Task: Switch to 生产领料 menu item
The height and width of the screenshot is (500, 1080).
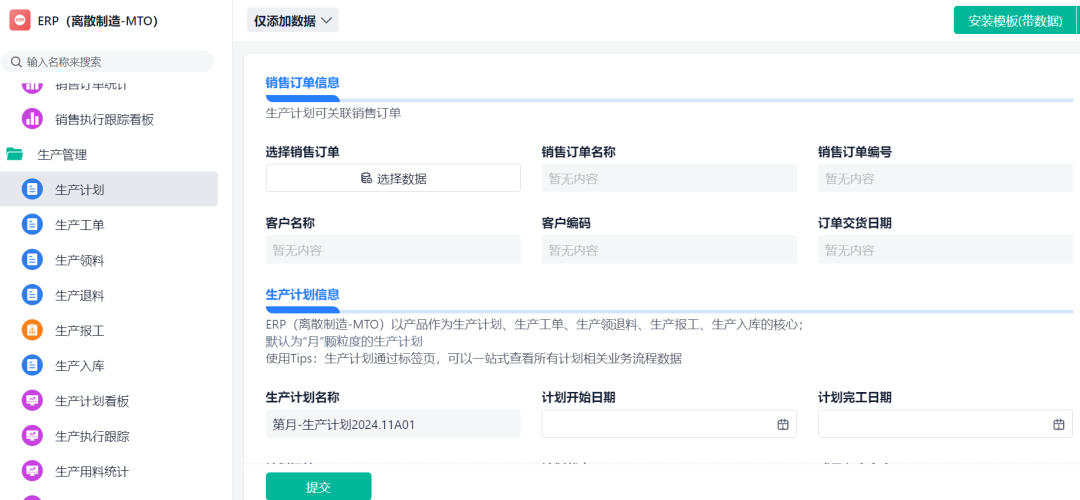Action: tap(80, 260)
